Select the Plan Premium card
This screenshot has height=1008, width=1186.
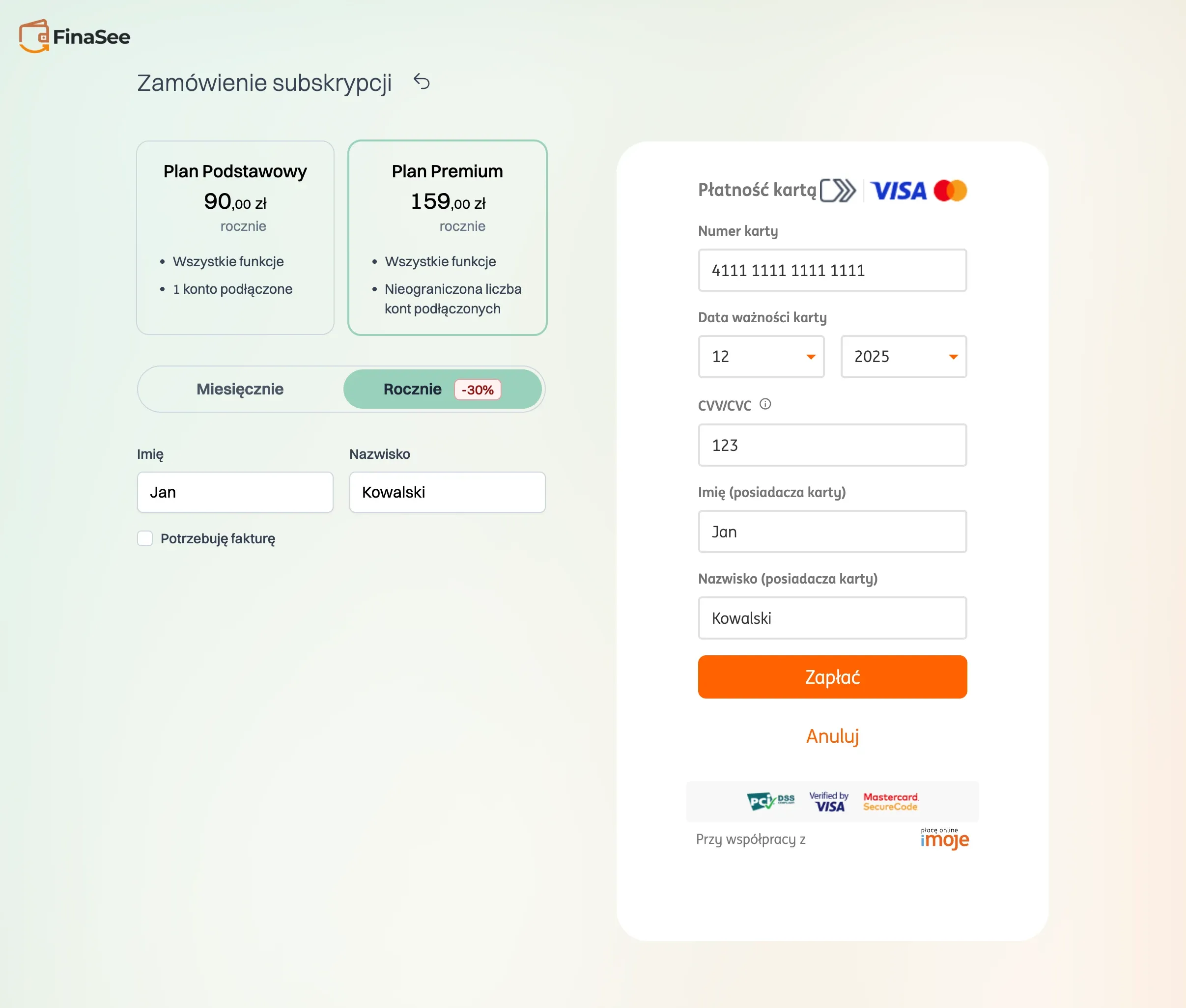(x=447, y=238)
